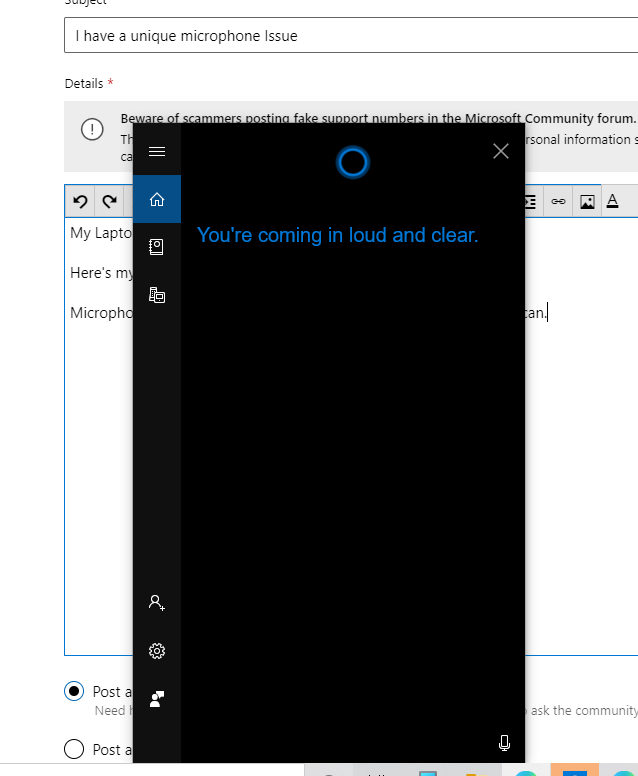Click into Subject input field
This screenshot has width=638, height=776.
pyautogui.click(x=351, y=35)
